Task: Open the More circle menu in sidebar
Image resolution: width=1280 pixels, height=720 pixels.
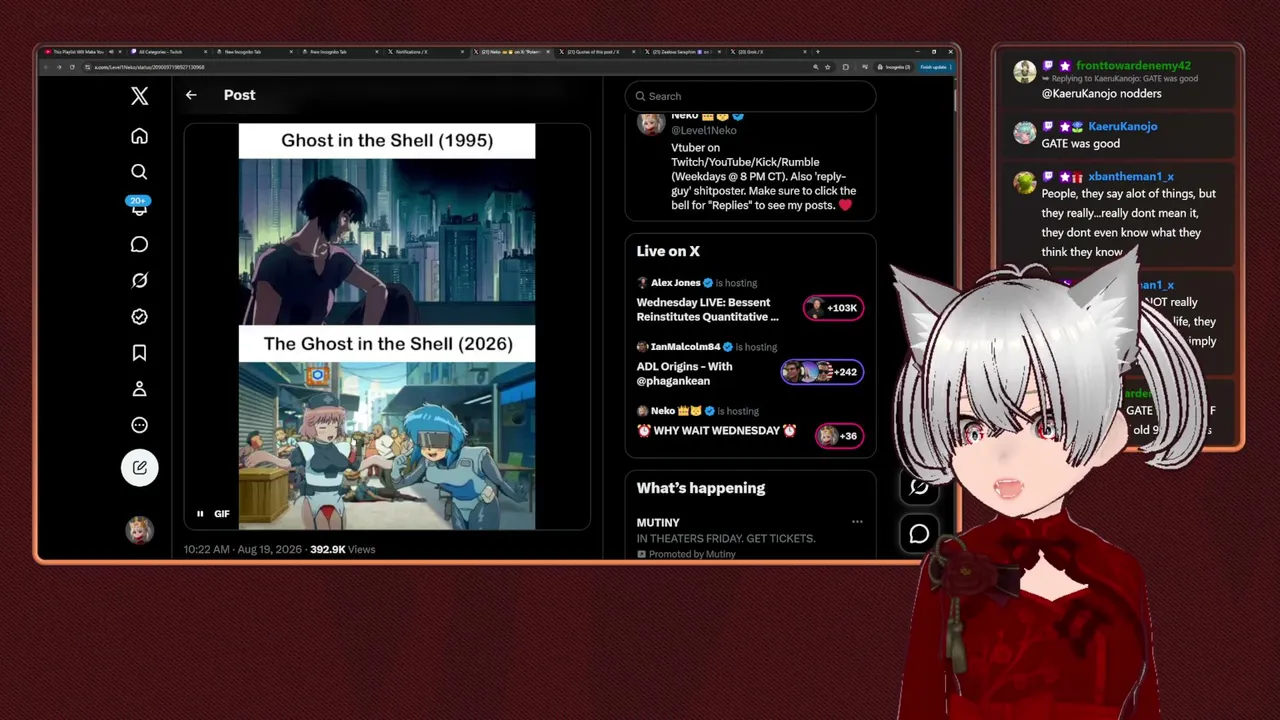Action: (139, 425)
